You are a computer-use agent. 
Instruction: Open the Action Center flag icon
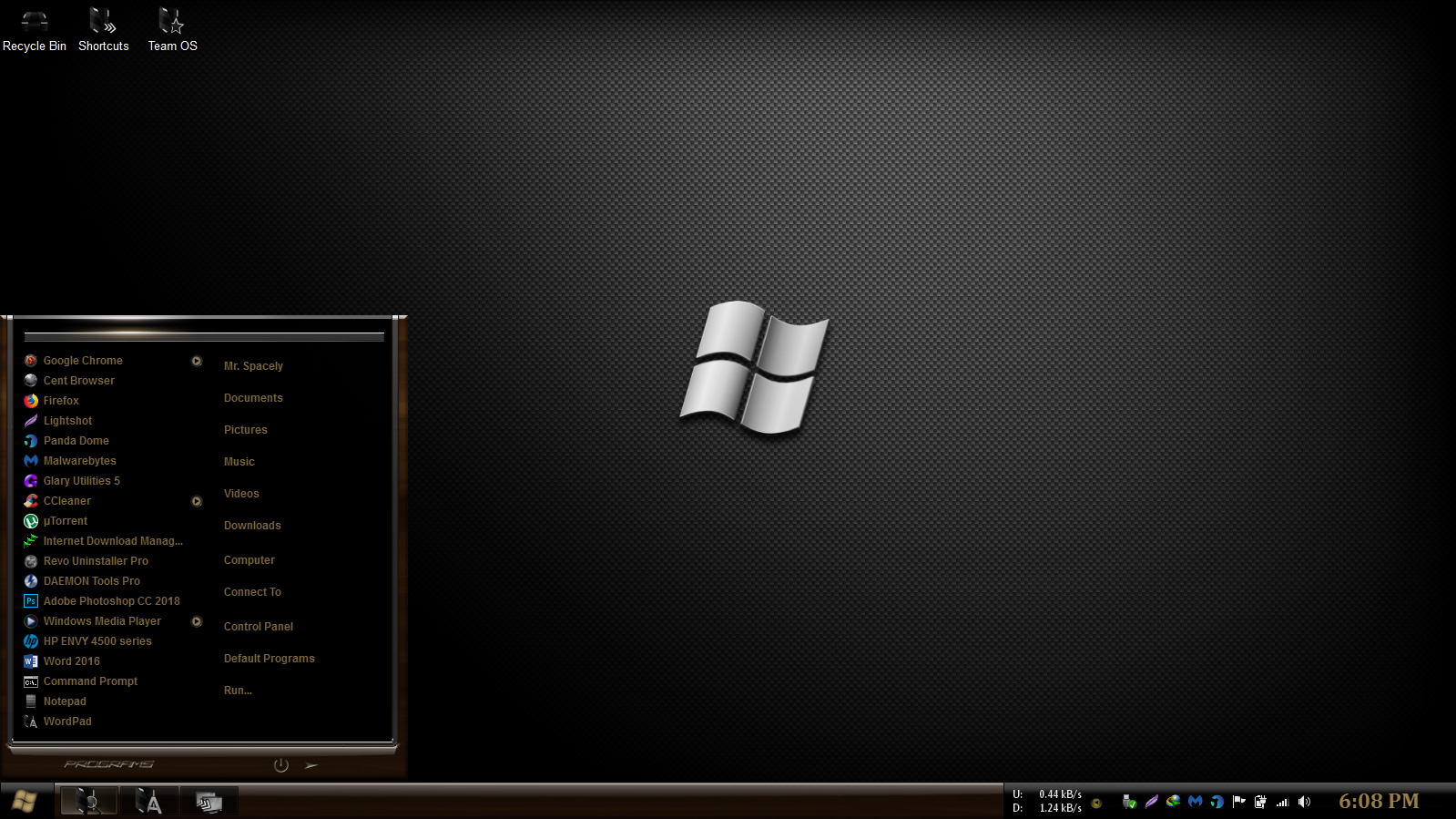[1238, 802]
